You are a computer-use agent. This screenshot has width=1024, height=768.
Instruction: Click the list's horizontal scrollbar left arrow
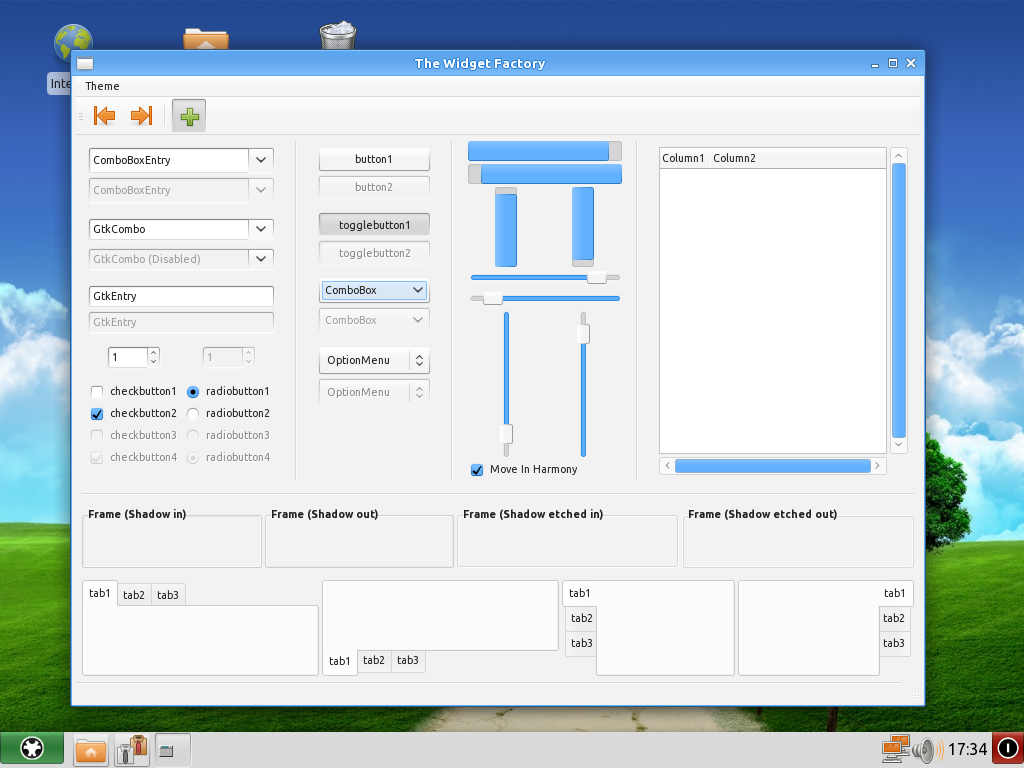pyautogui.click(x=667, y=466)
